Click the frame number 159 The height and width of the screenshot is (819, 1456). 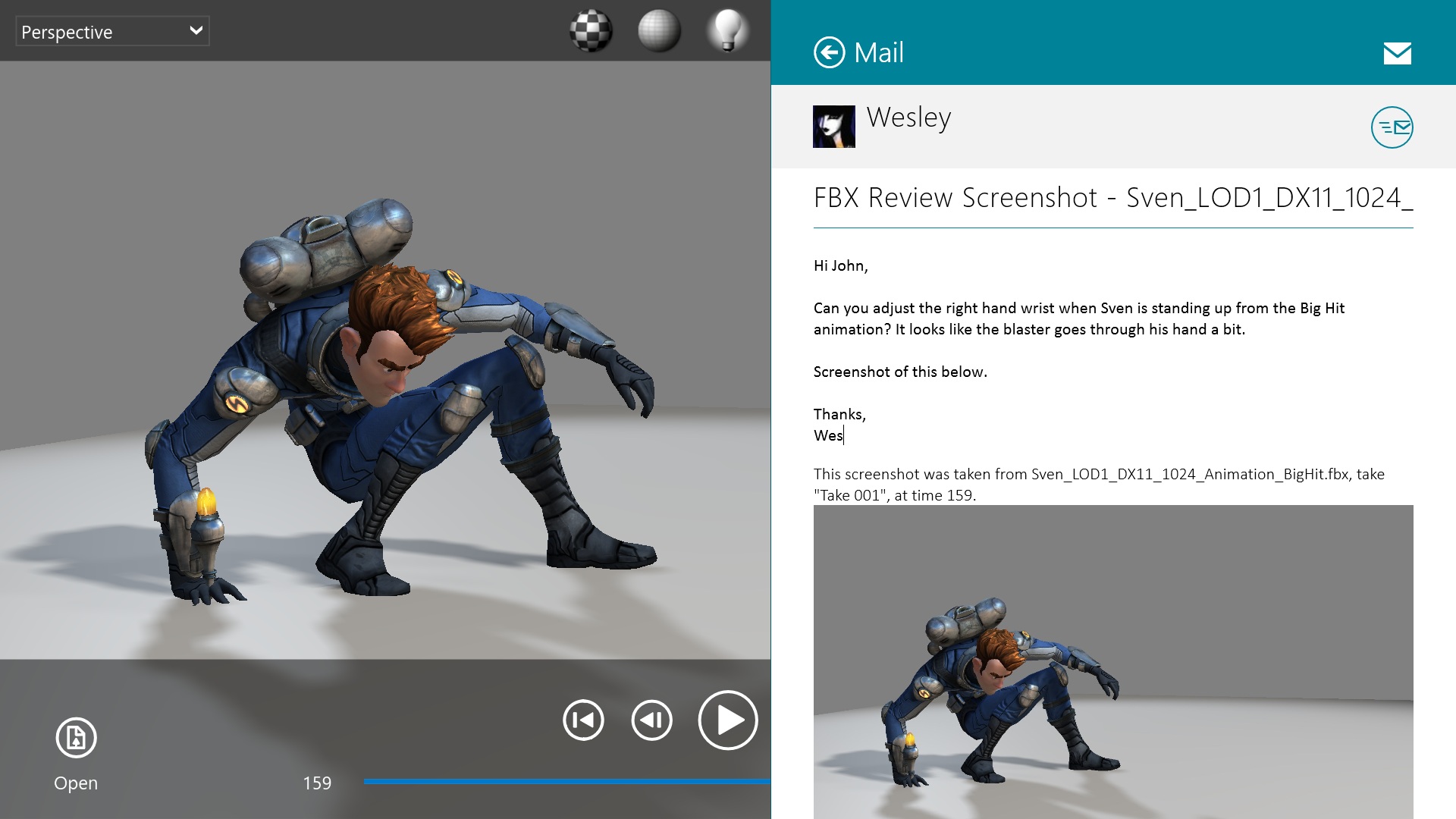click(x=317, y=783)
